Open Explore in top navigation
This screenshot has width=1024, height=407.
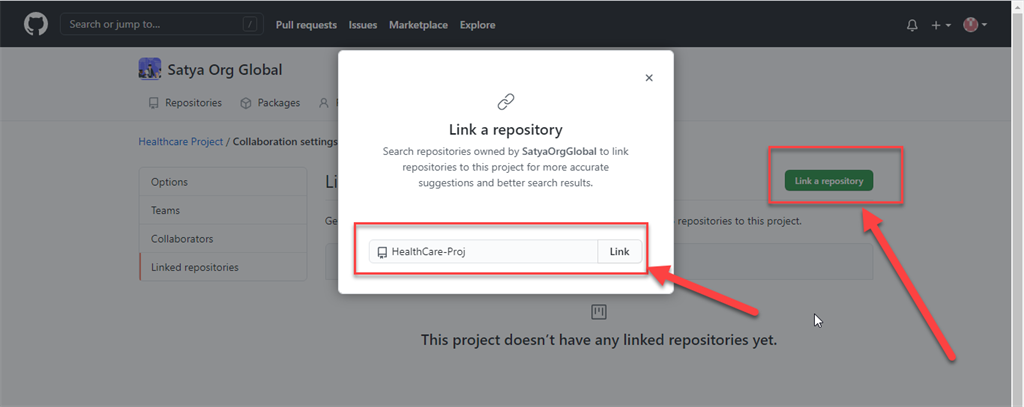477,25
